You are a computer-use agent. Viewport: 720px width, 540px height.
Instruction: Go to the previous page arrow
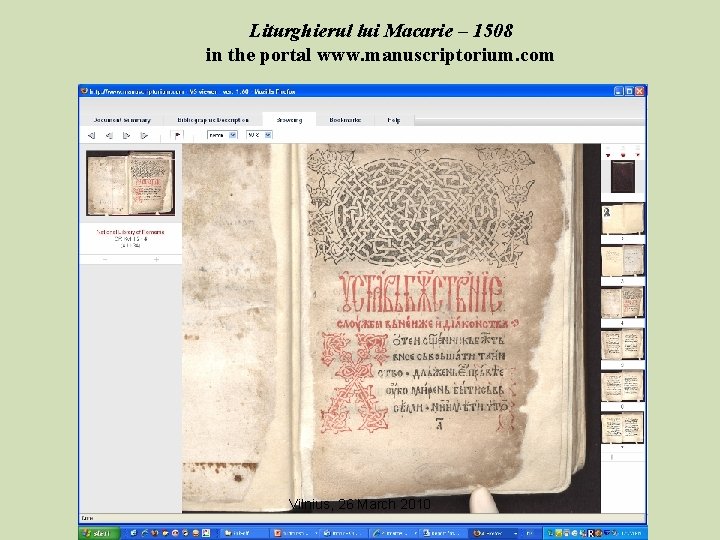[109, 135]
